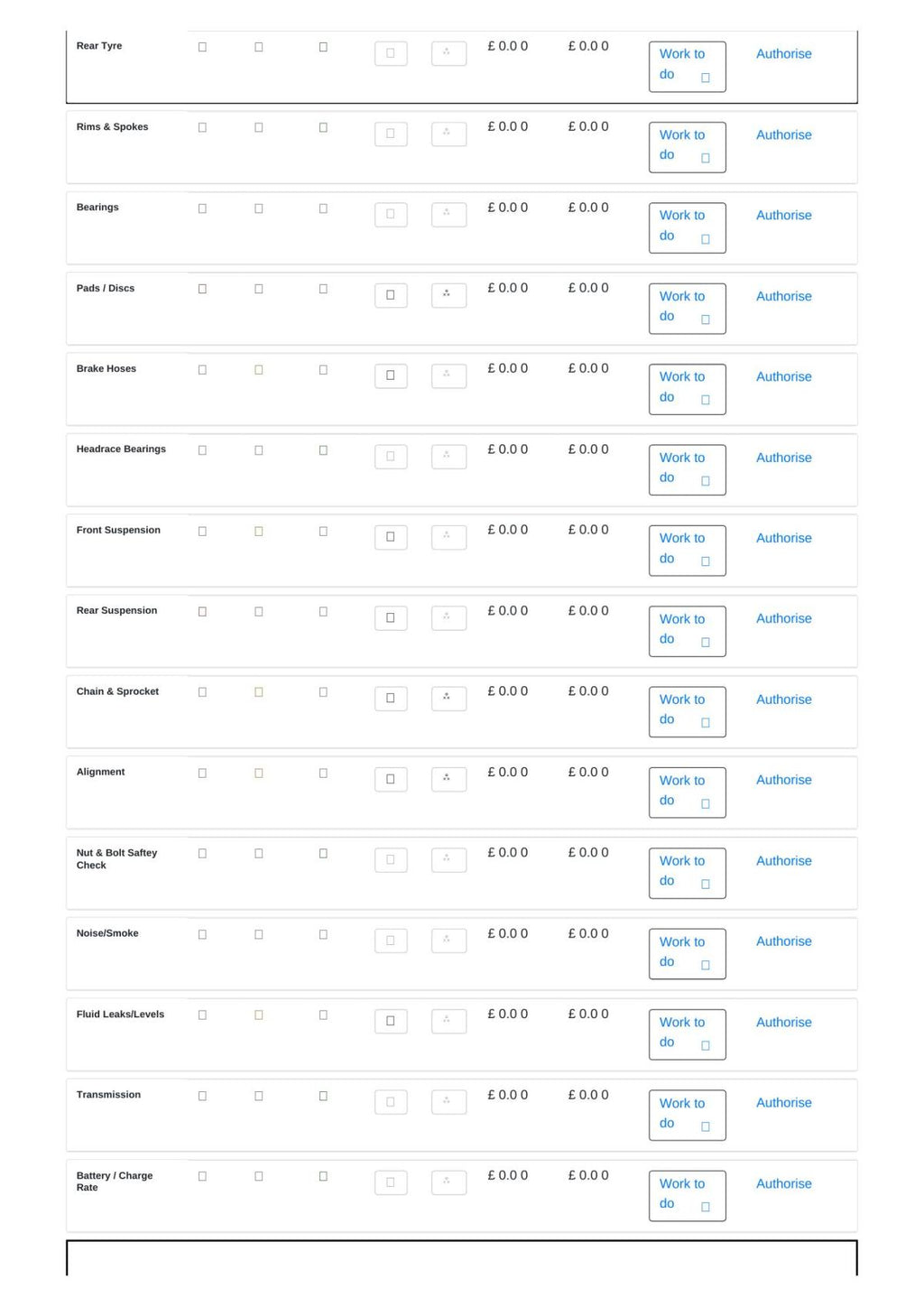The width and height of the screenshot is (924, 1307).
Task: Toggle the leftmost checkbox for Battery / Charge Rate
Action: (x=202, y=1176)
